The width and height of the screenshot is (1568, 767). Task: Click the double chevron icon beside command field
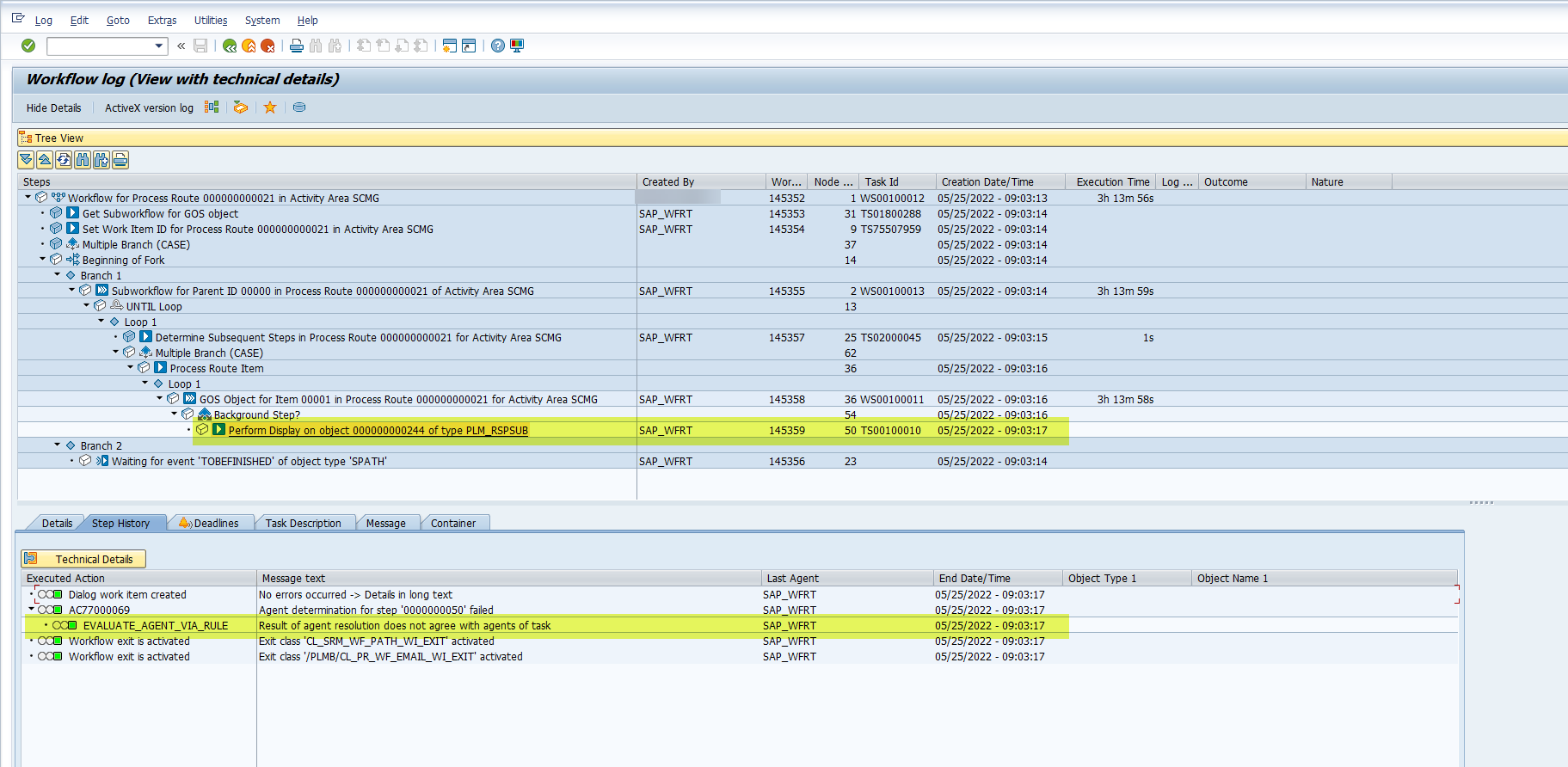tap(181, 46)
